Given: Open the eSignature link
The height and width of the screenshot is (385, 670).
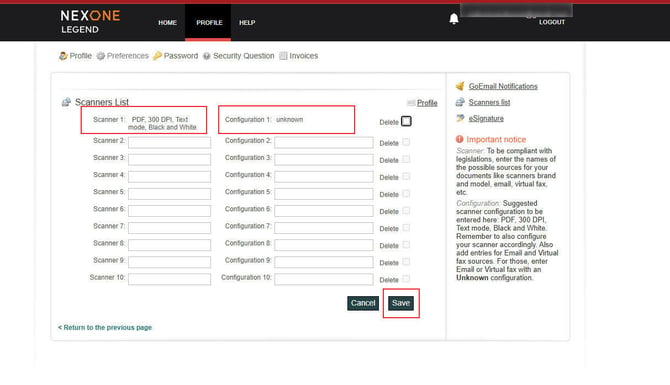Looking at the screenshot, I should click(486, 118).
